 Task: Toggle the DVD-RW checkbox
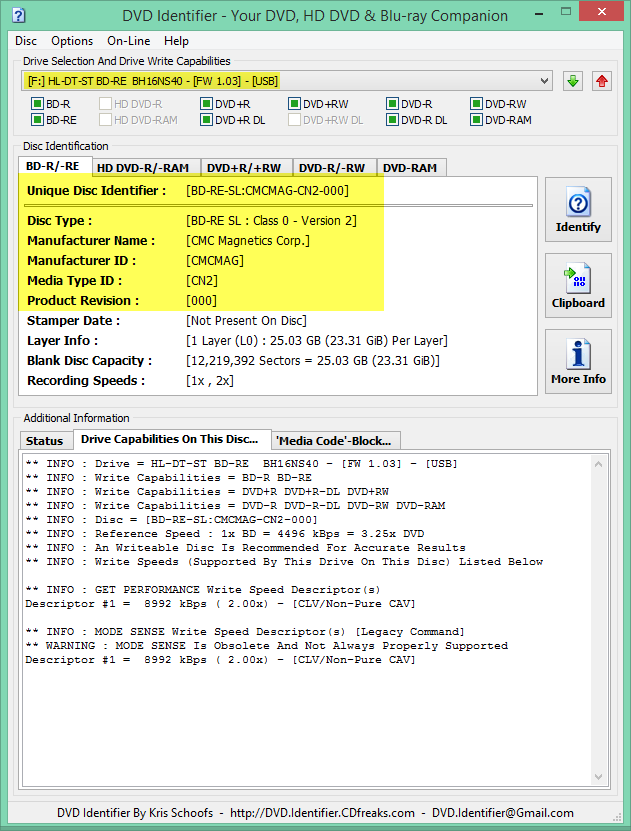(x=476, y=104)
